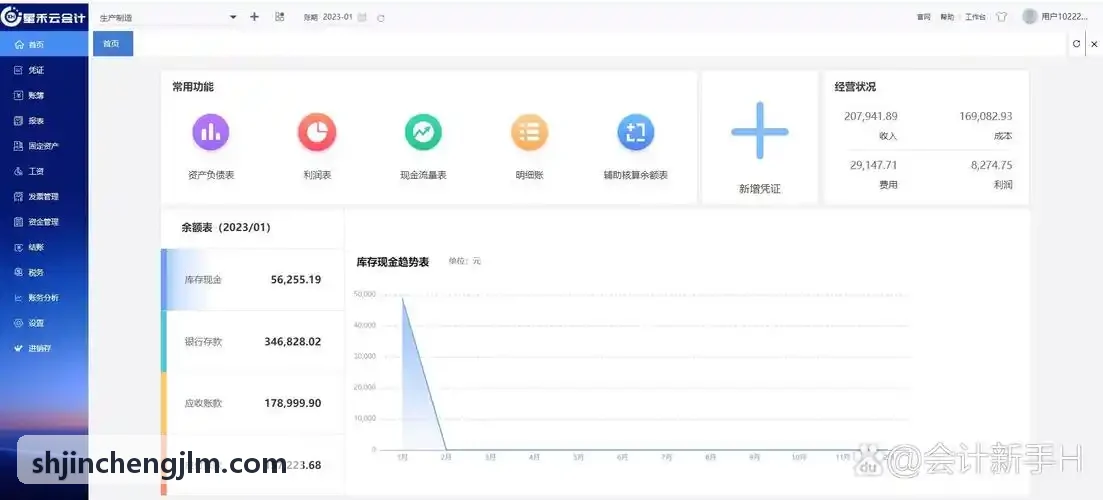Click the 库存现金趋势表 chart title

pos(393,262)
